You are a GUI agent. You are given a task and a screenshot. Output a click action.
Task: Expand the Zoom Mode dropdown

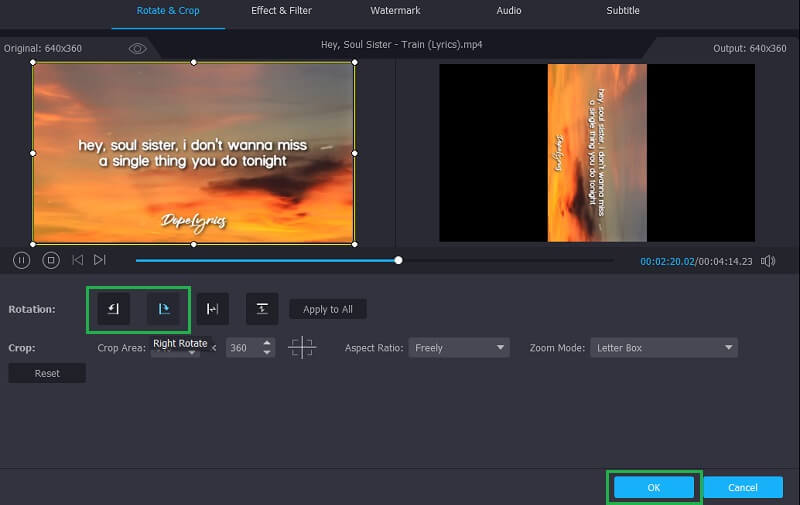coord(663,348)
